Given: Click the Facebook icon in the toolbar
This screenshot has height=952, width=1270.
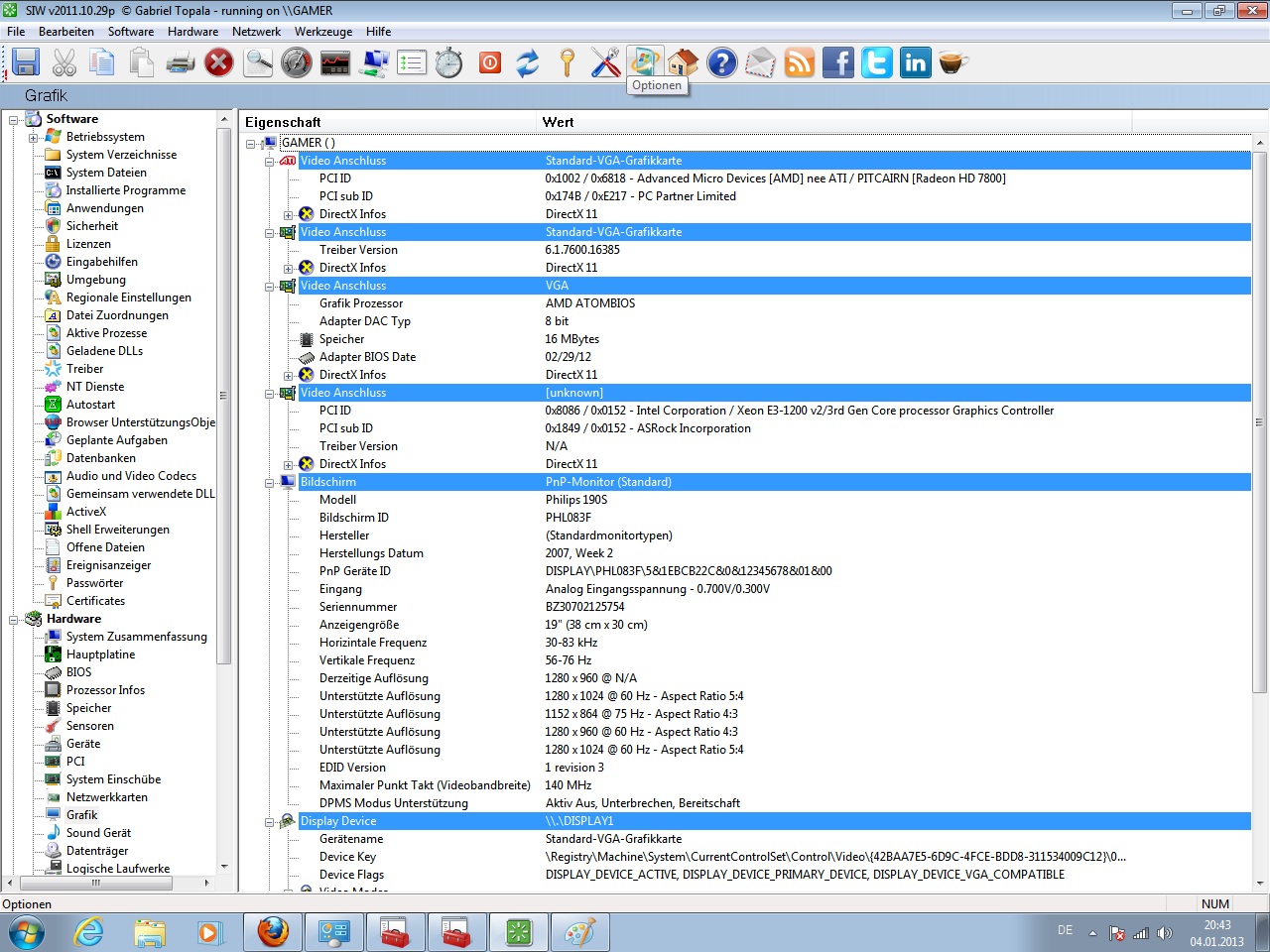Looking at the screenshot, I should click(x=837, y=62).
